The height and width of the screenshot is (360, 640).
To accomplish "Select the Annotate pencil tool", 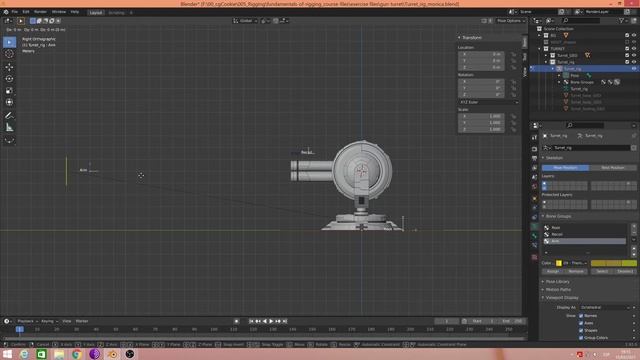I will click(x=9, y=116).
